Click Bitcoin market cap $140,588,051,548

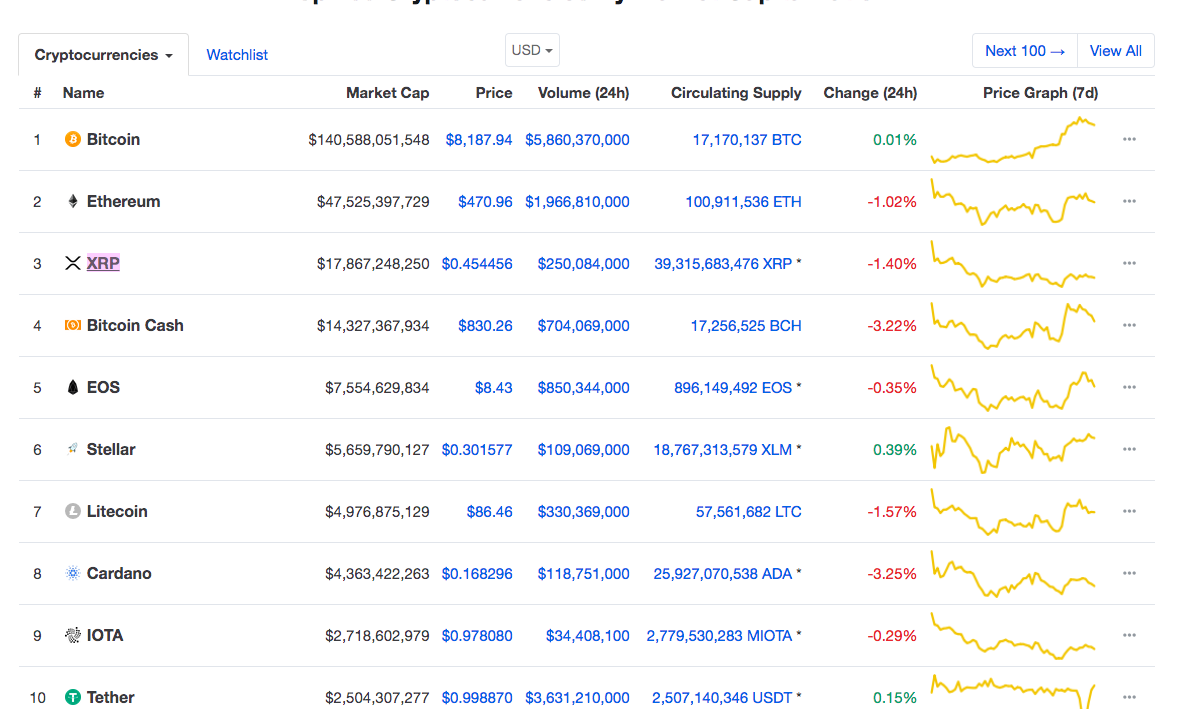pos(368,140)
